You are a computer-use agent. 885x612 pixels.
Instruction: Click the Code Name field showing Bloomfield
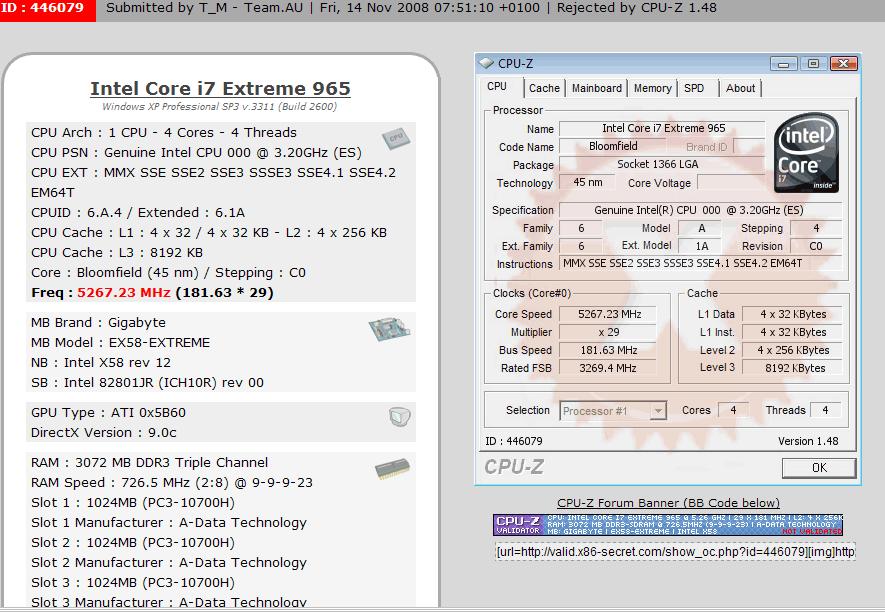pos(613,146)
